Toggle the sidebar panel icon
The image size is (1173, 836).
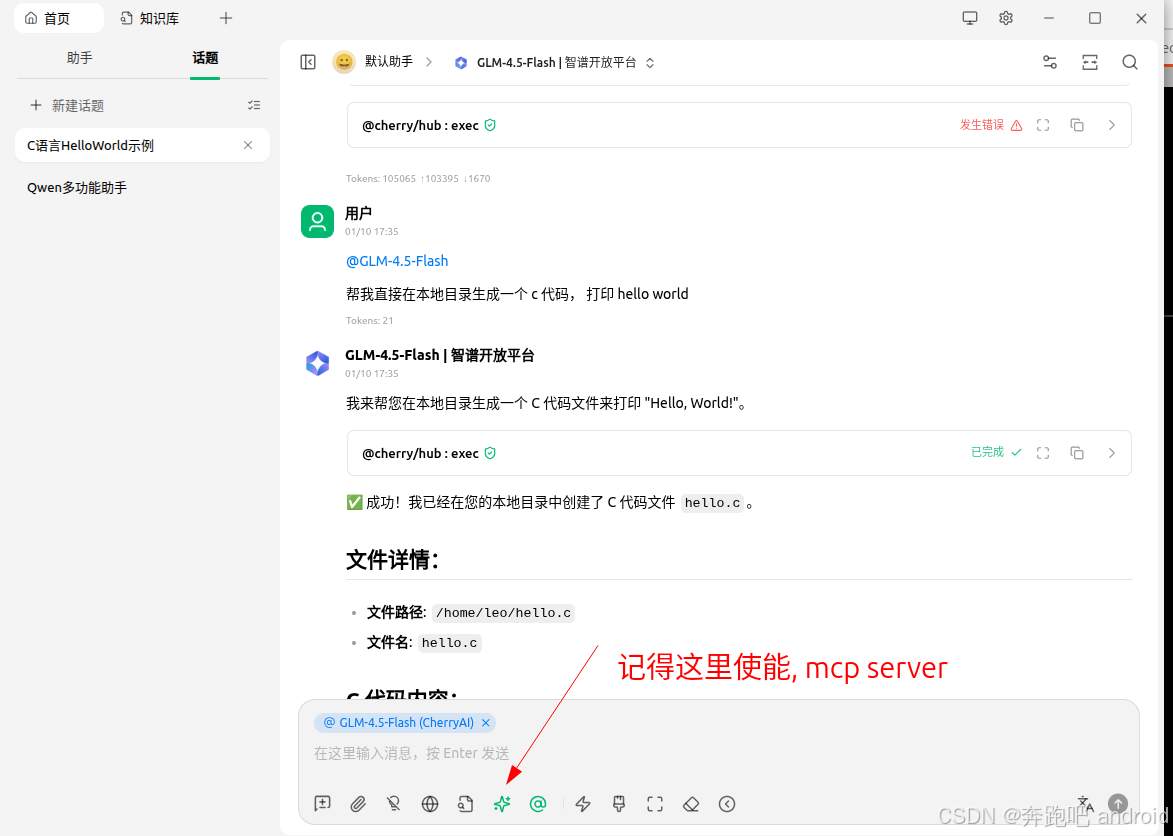click(x=308, y=62)
